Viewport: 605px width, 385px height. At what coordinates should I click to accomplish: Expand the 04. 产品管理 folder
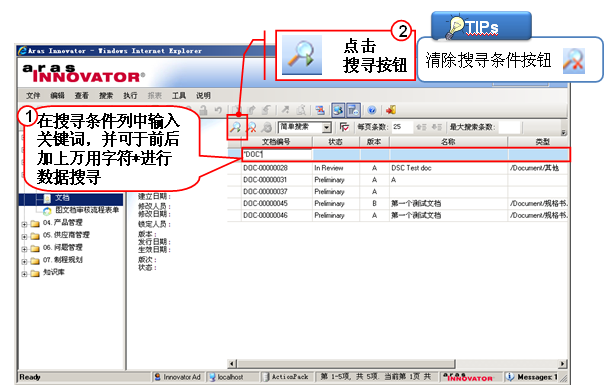coord(24,224)
